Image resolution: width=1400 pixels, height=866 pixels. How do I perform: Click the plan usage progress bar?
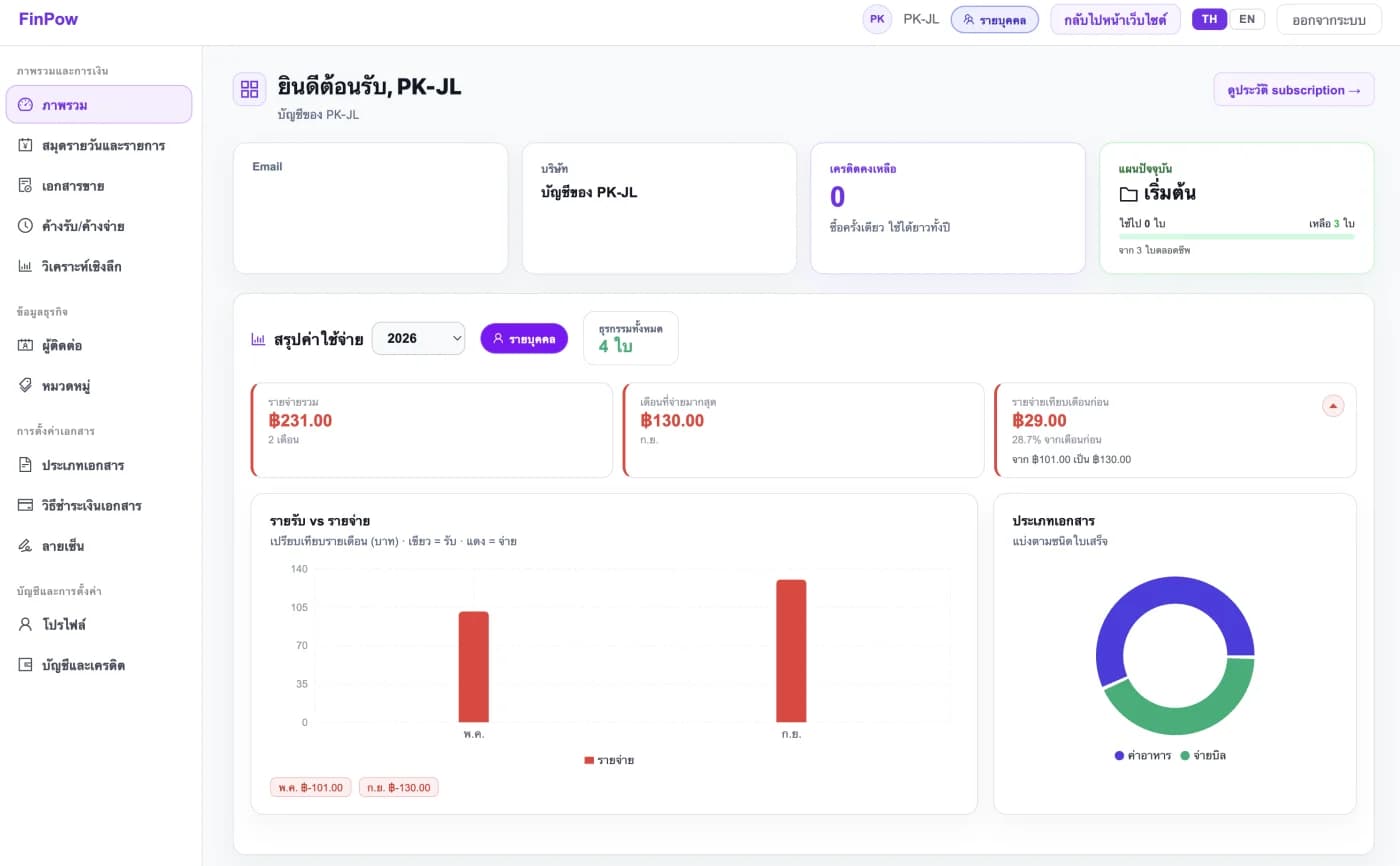pyautogui.click(x=1237, y=237)
